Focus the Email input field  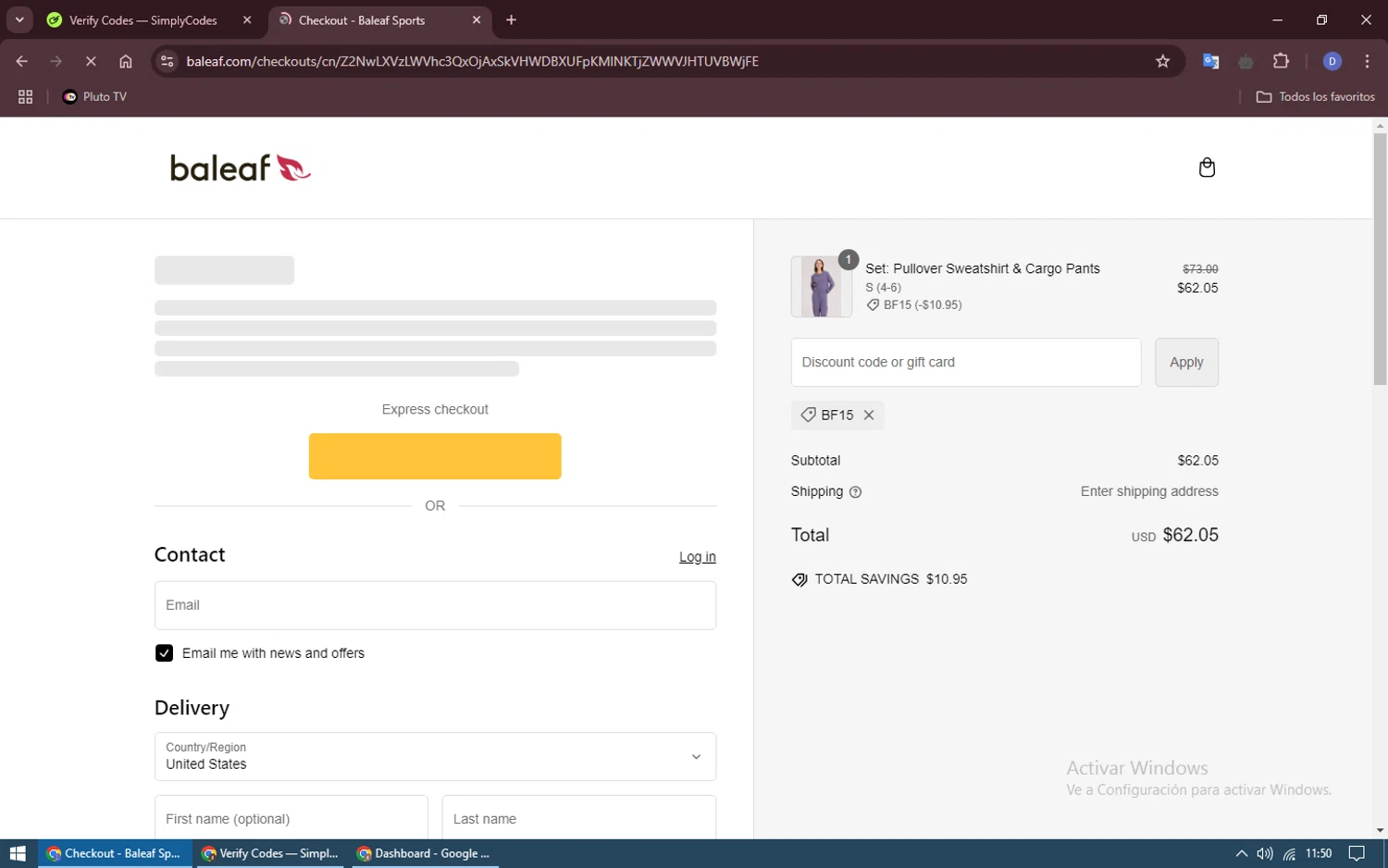[x=435, y=605]
